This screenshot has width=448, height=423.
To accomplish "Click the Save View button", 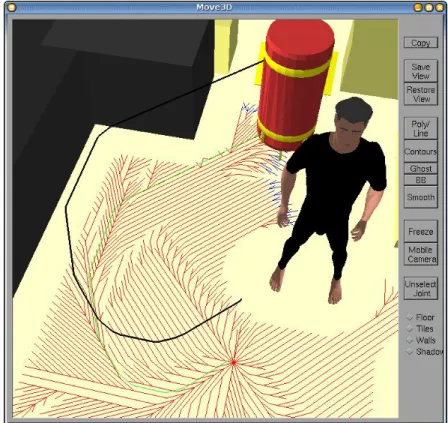I will [421, 71].
